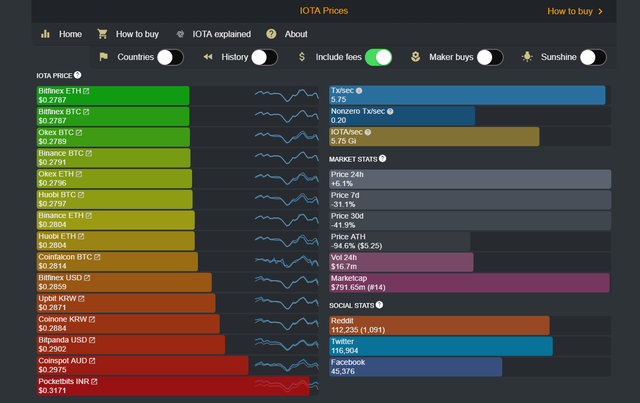
Task: Click the Tx/sec 5.75 stat bar
Action: point(467,95)
